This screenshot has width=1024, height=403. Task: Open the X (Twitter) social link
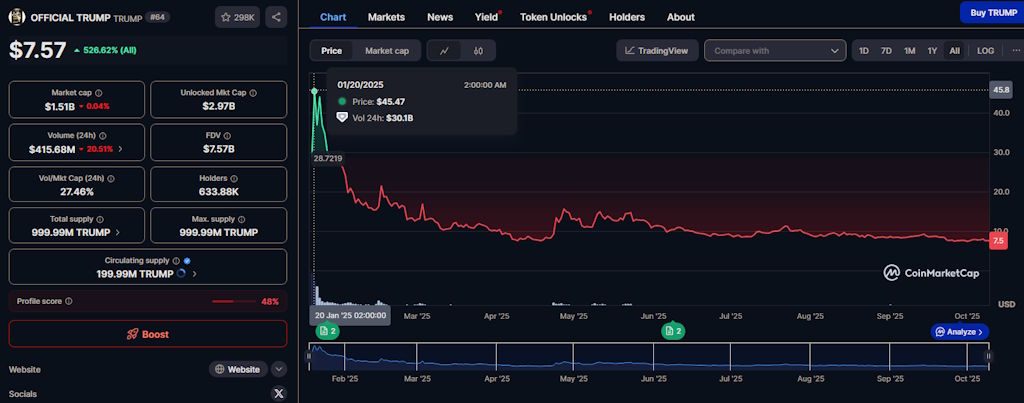click(x=279, y=394)
